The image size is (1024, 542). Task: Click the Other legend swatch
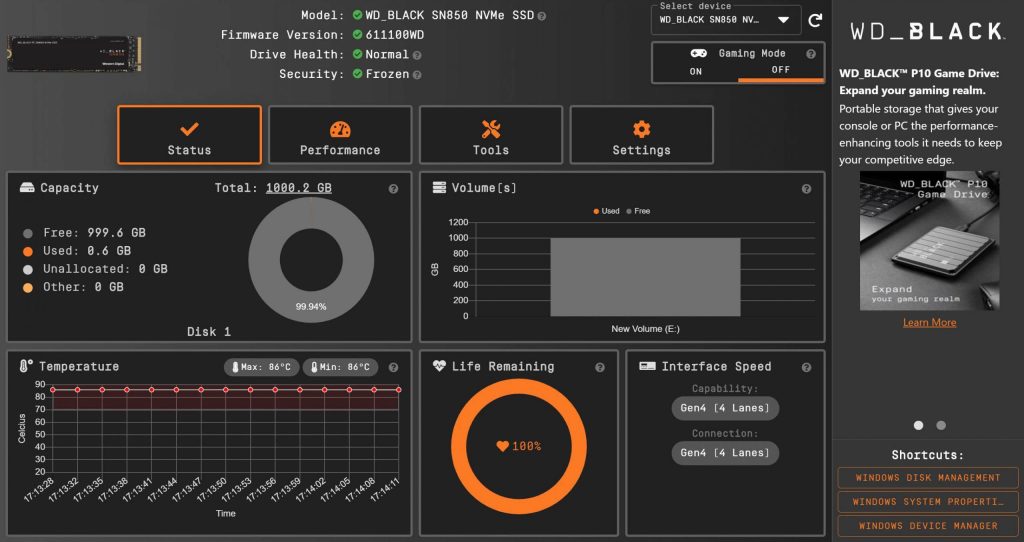click(27, 287)
